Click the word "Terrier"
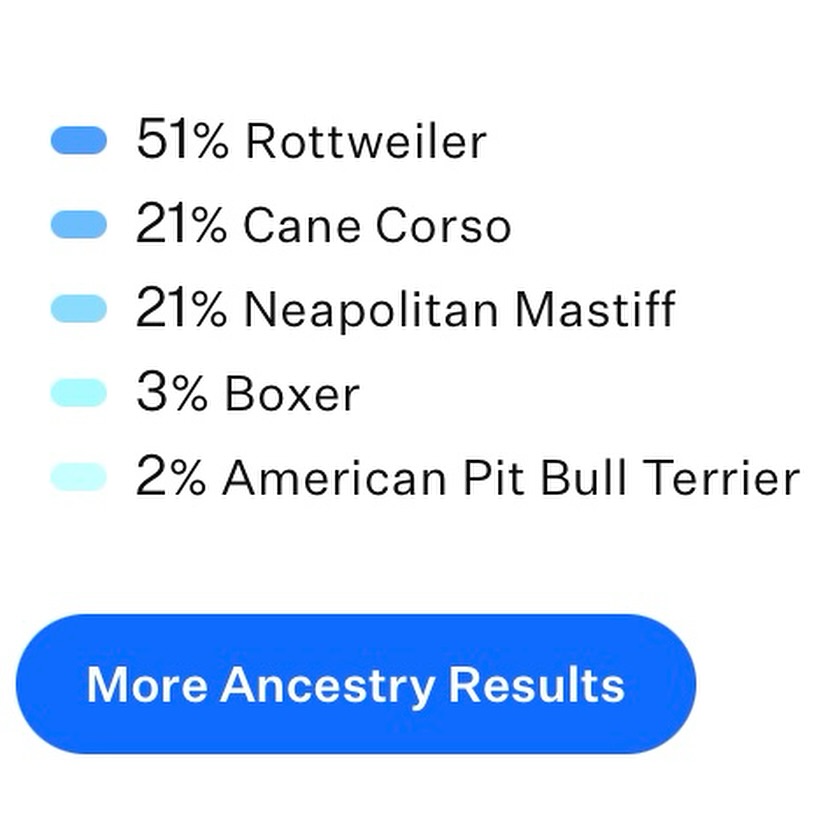828x828 pixels. 721,477
